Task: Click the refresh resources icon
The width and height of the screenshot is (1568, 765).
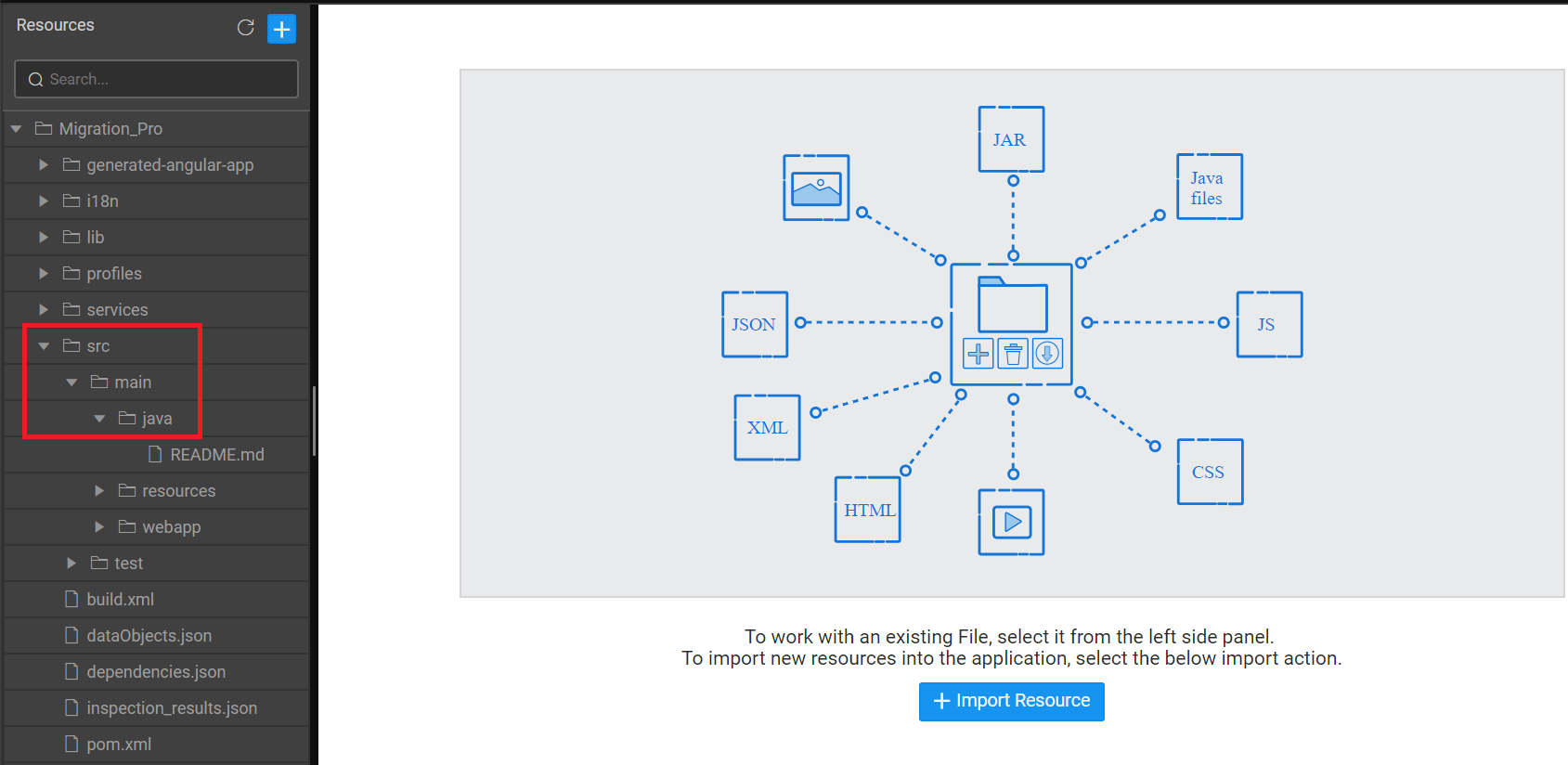Action: pos(245,28)
